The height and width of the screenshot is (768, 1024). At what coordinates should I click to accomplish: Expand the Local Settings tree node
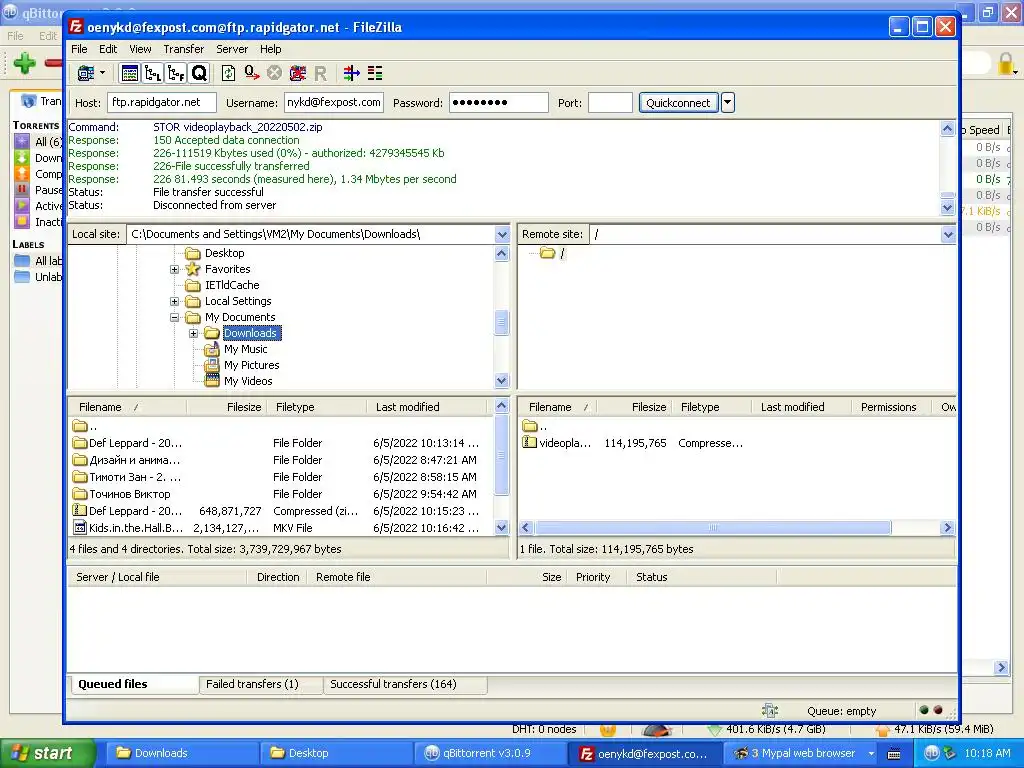coord(174,301)
